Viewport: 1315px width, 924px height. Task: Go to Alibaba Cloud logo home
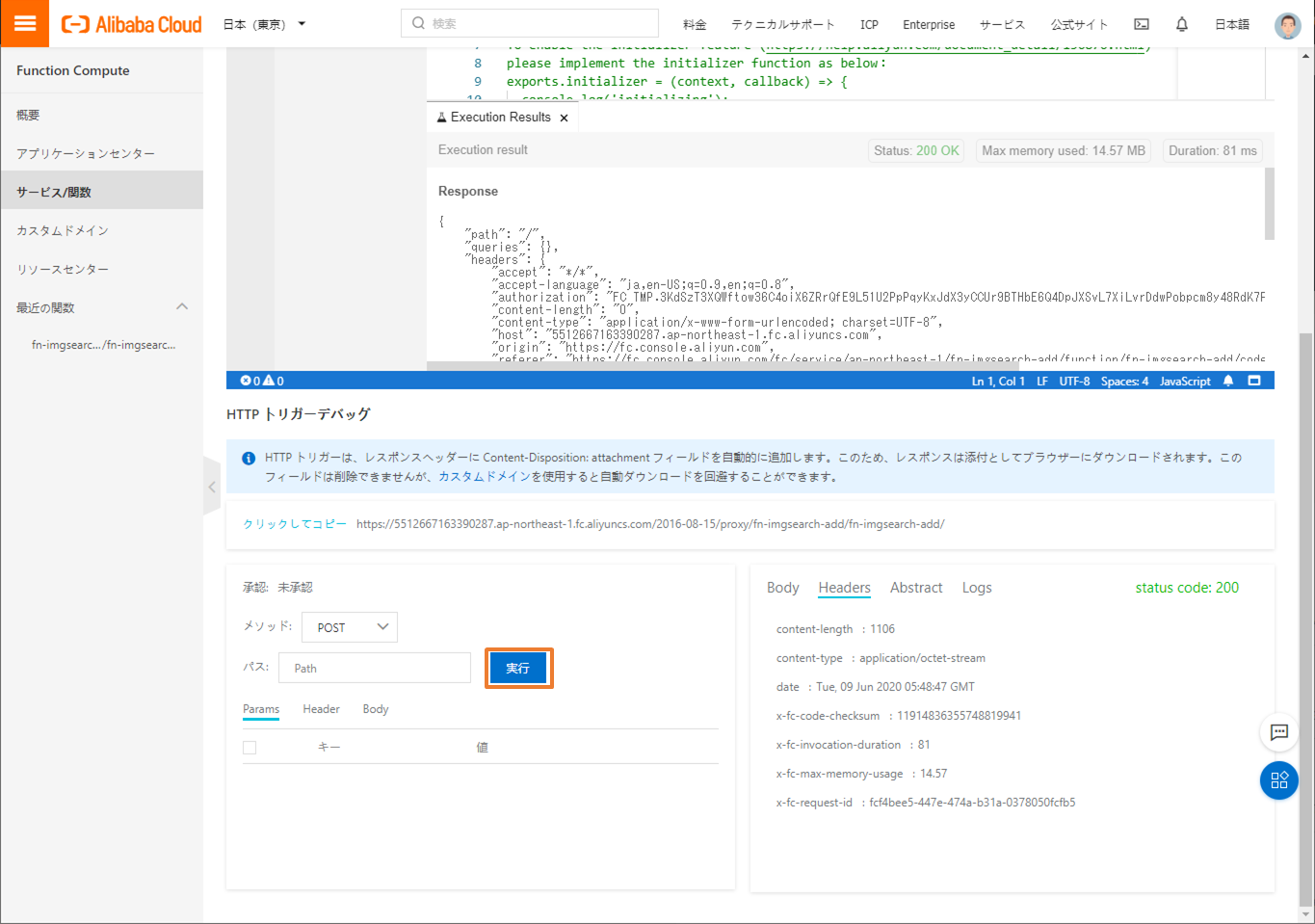pyautogui.click(x=132, y=24)
